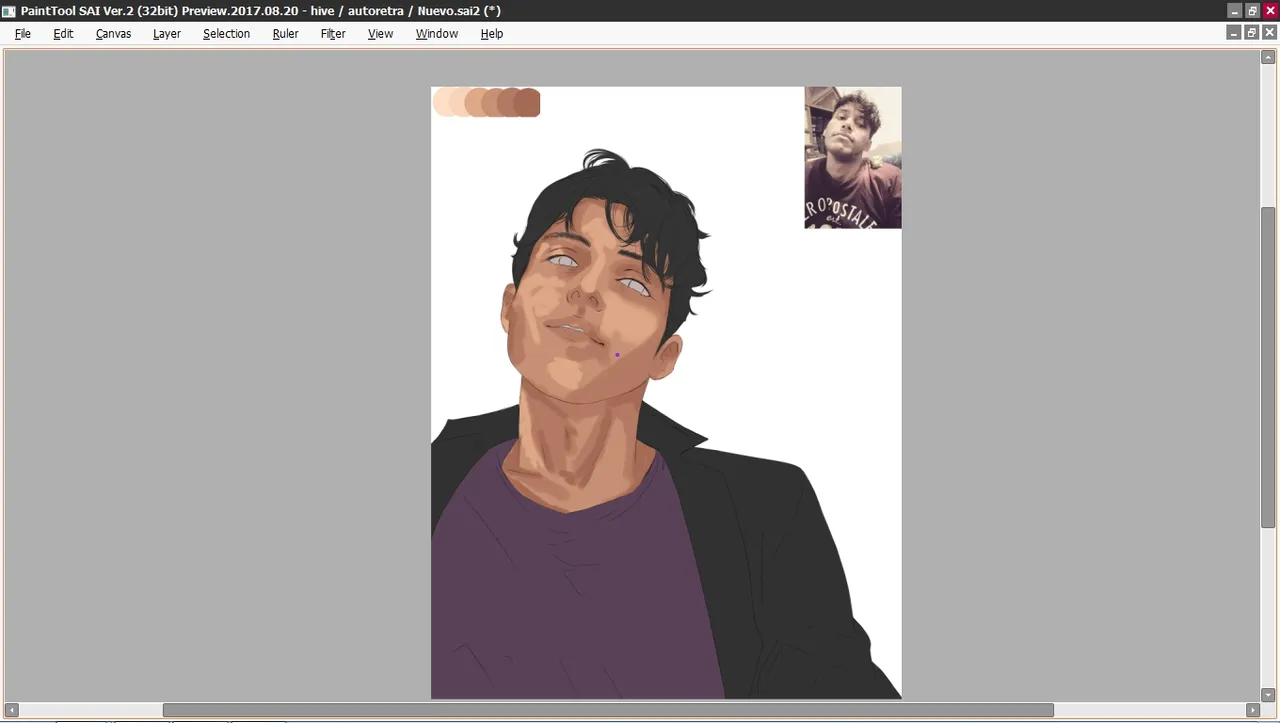Minimize the Nuevo.sai2 document window
Viewport: 1280px width, 723px height.
1234,33
